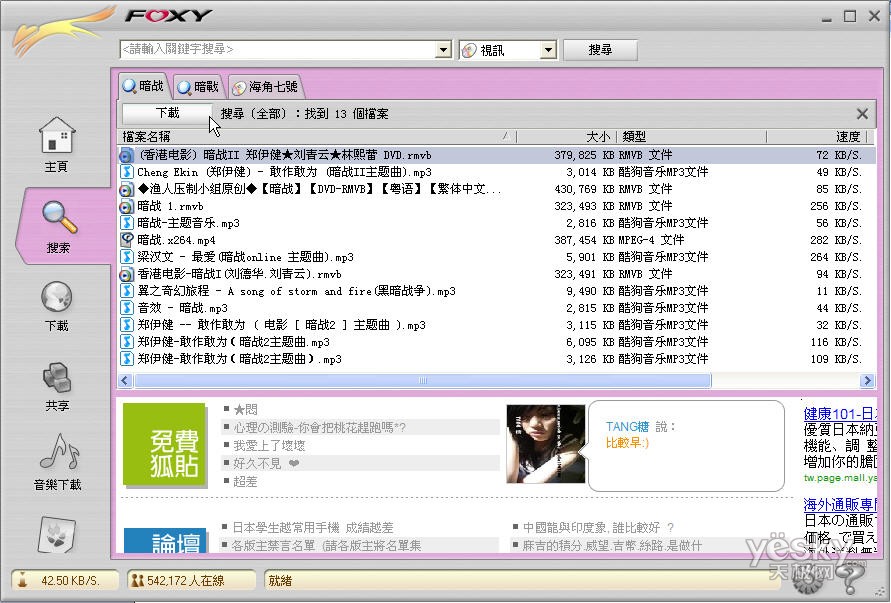The width and height of the screenshot is (891, 603).
Task: Open the ★問 post link
Action: [x=245, y=409]
